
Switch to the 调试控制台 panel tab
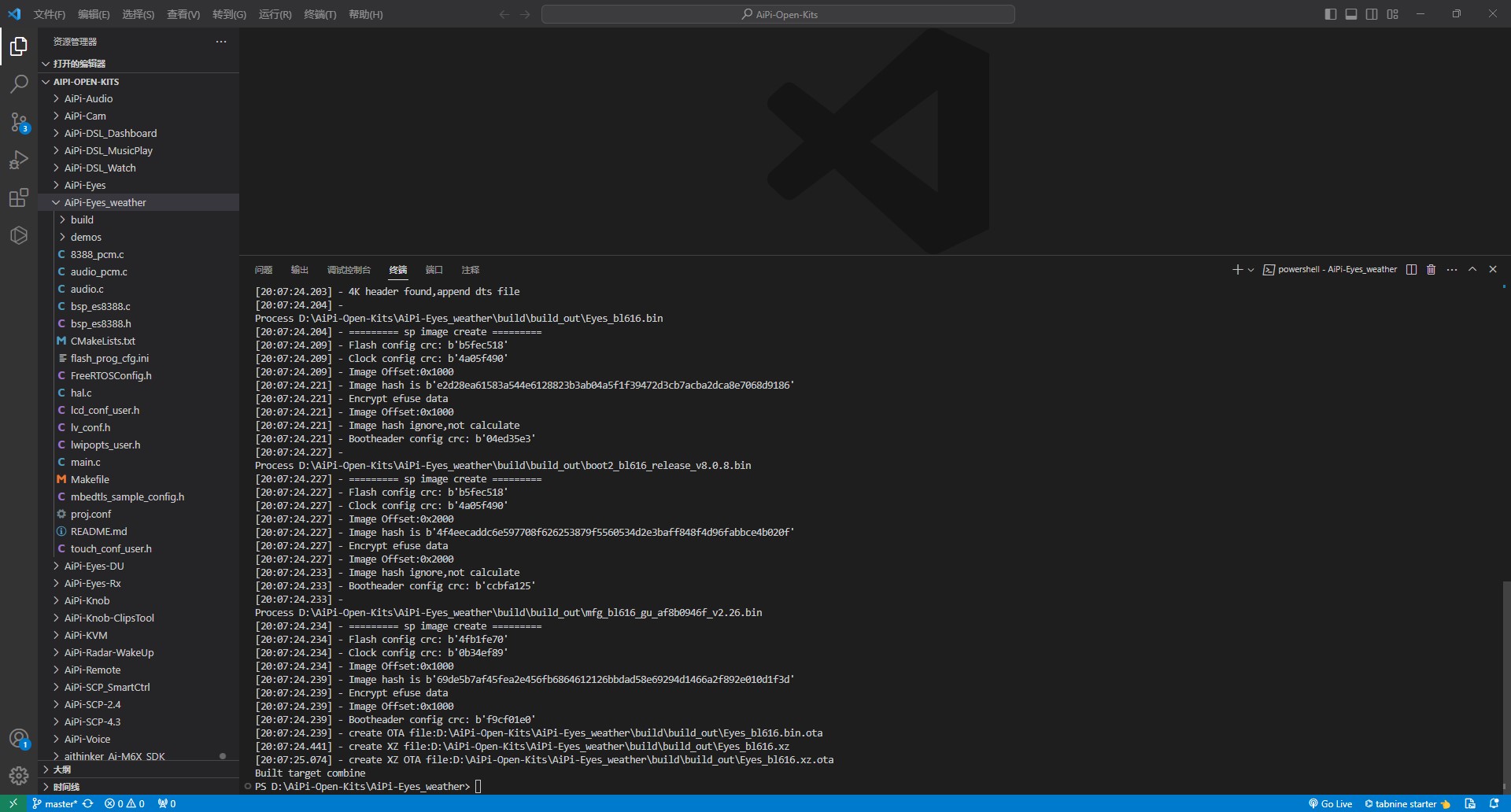(349, 270)
